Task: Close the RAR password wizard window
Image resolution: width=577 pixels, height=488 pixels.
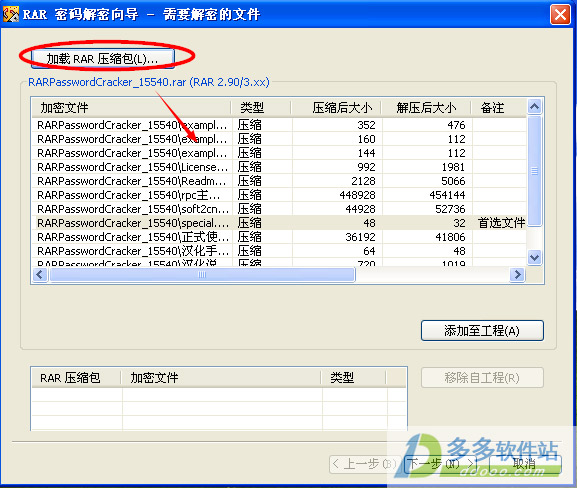Action: tap(560, 15)
